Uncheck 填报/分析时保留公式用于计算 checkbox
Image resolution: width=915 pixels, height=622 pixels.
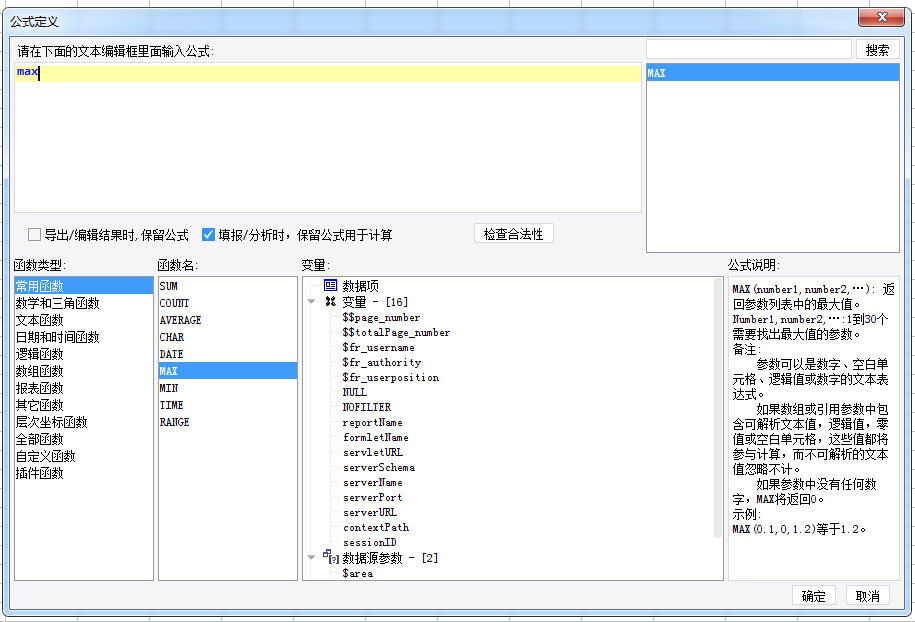[208, 235]
